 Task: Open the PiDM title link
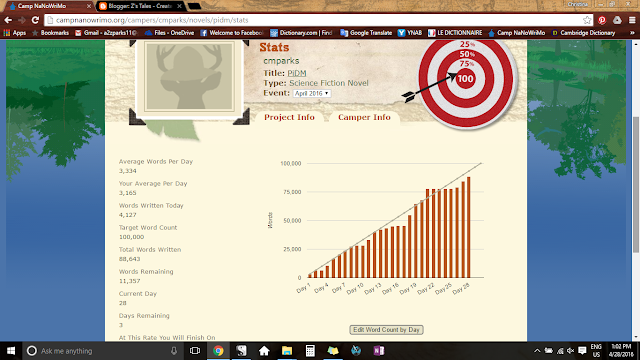coord(297,73)
